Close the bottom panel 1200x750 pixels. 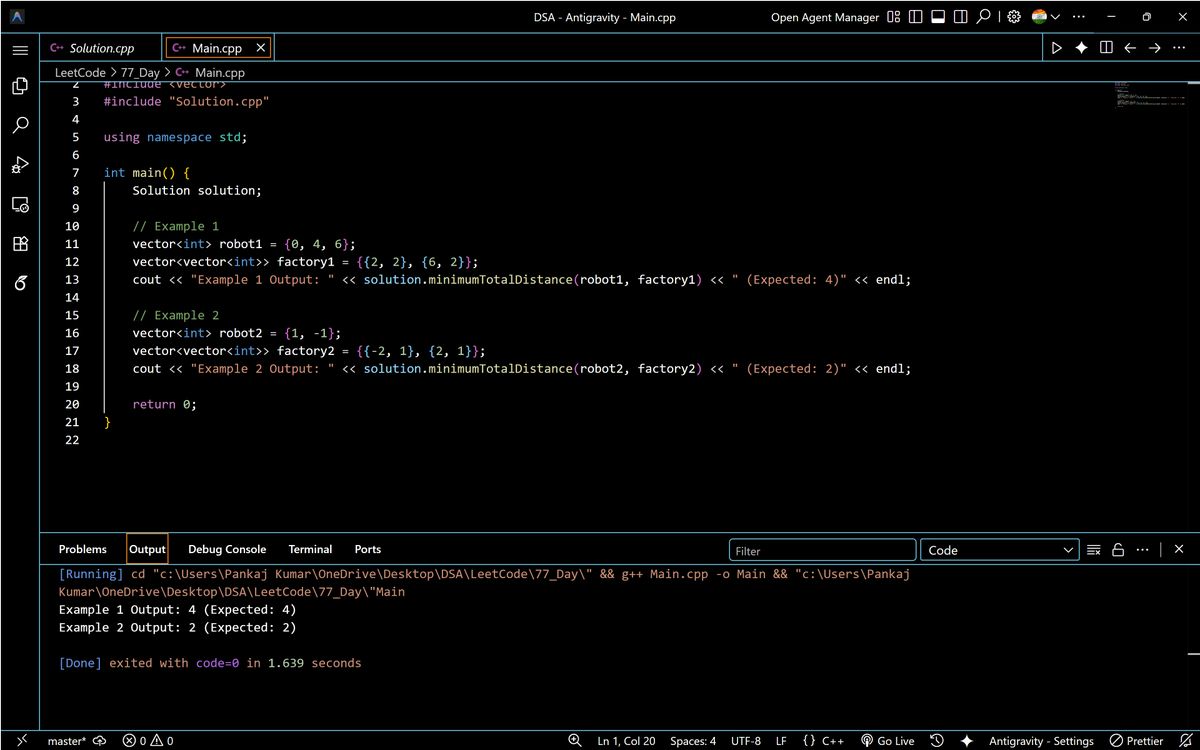pyautogui.click(x=1179, y=550)
